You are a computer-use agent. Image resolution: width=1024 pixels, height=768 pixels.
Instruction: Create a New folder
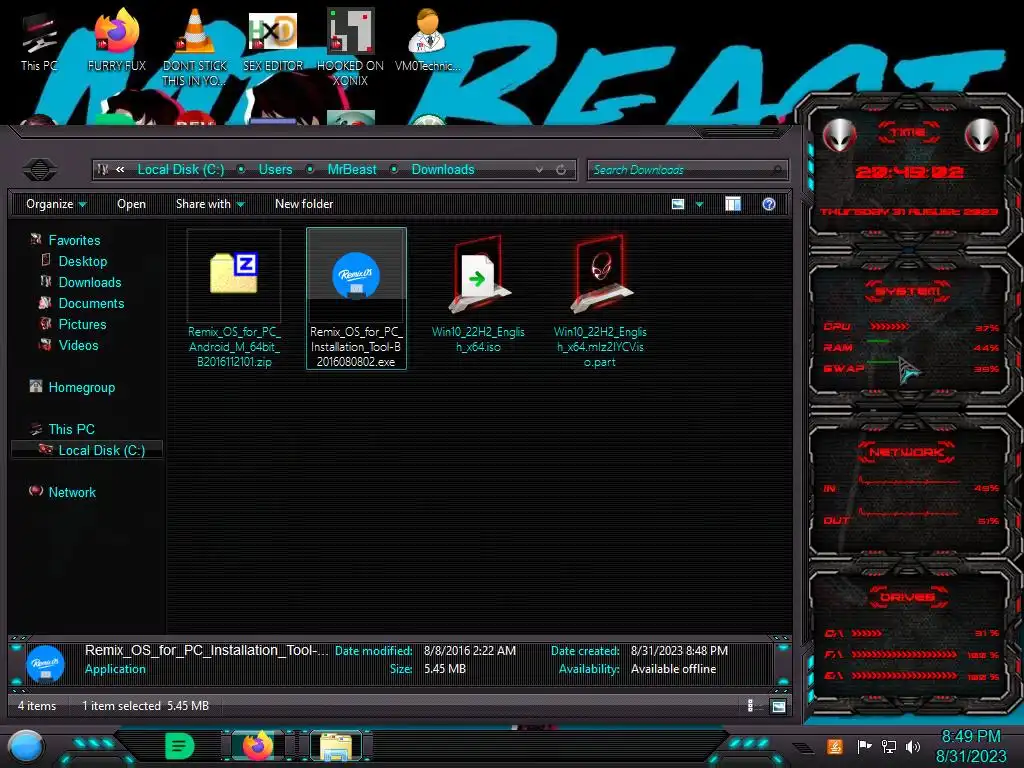coord(304,204)
